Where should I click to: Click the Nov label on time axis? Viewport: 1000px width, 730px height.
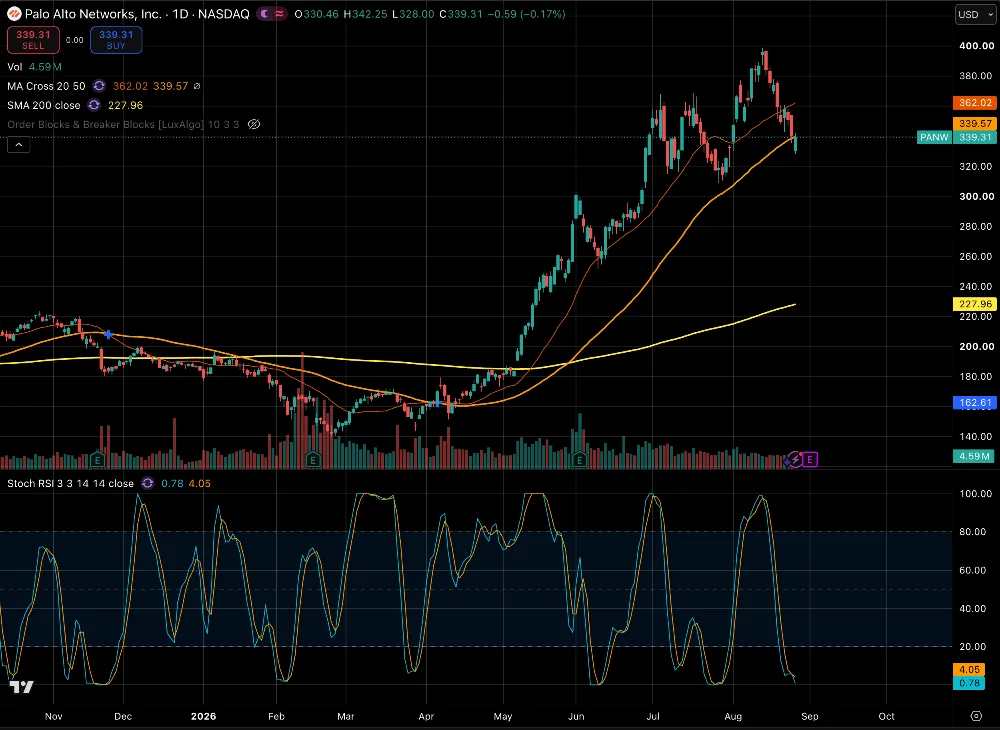click(54, 716)
